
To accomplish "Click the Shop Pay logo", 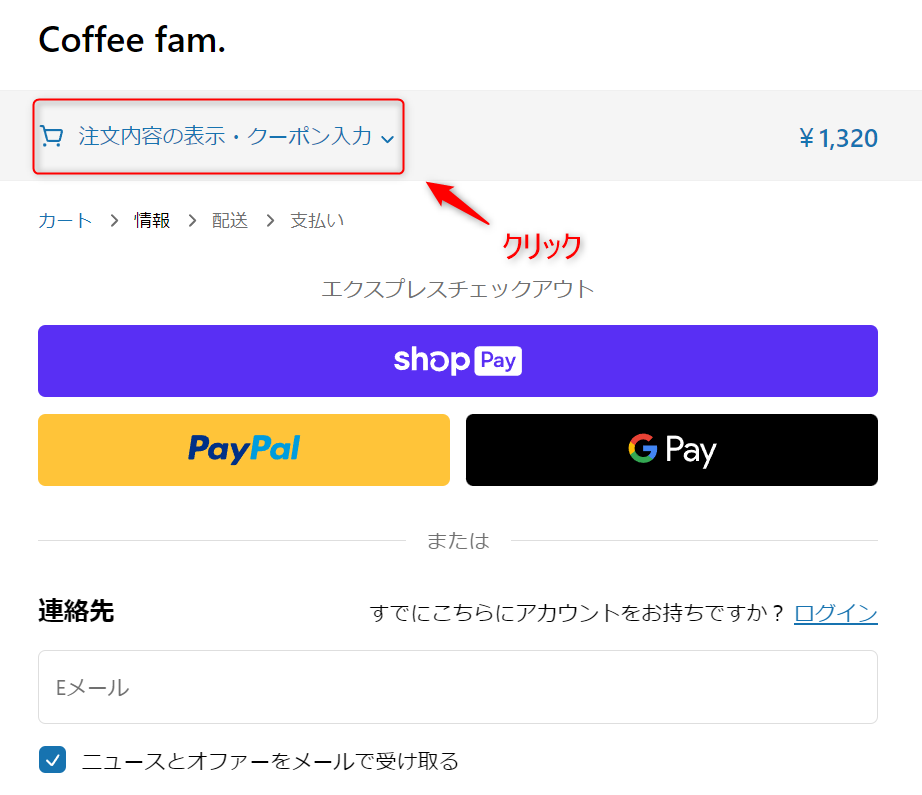I will (x=457, y=360).
